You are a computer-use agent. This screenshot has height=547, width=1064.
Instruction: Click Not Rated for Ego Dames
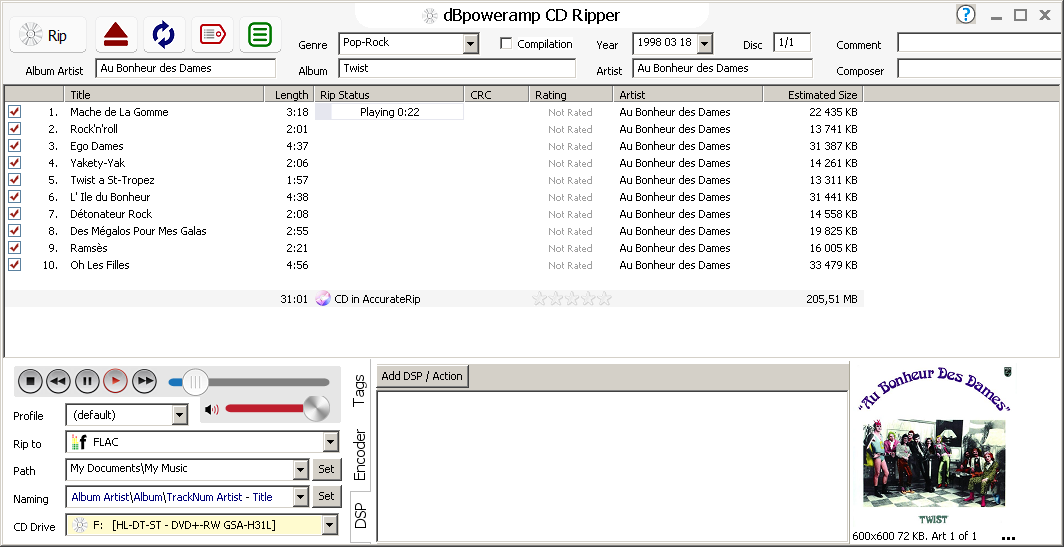tap(570, 146)
